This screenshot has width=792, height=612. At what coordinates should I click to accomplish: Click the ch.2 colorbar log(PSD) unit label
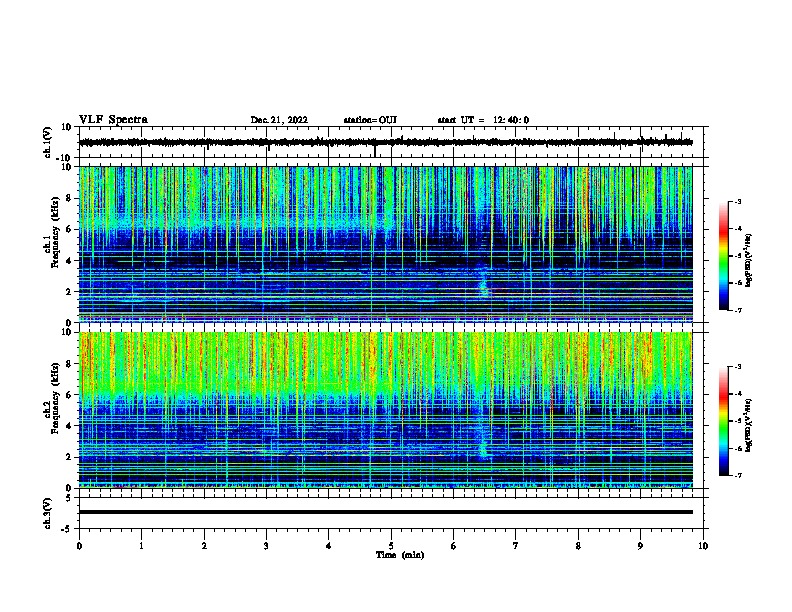pos(748,425)
